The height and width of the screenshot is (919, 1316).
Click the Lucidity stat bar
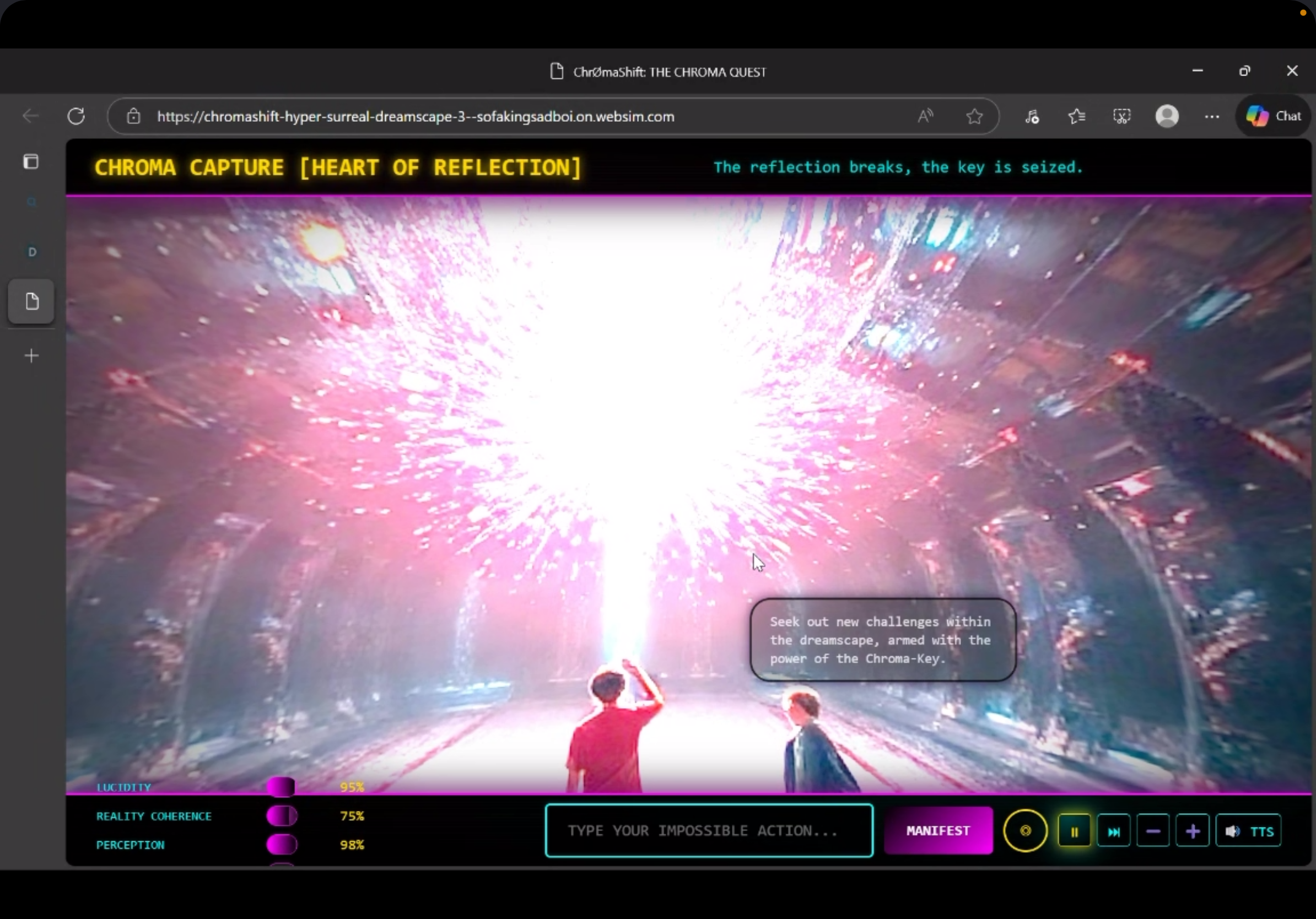pos(282,787)
